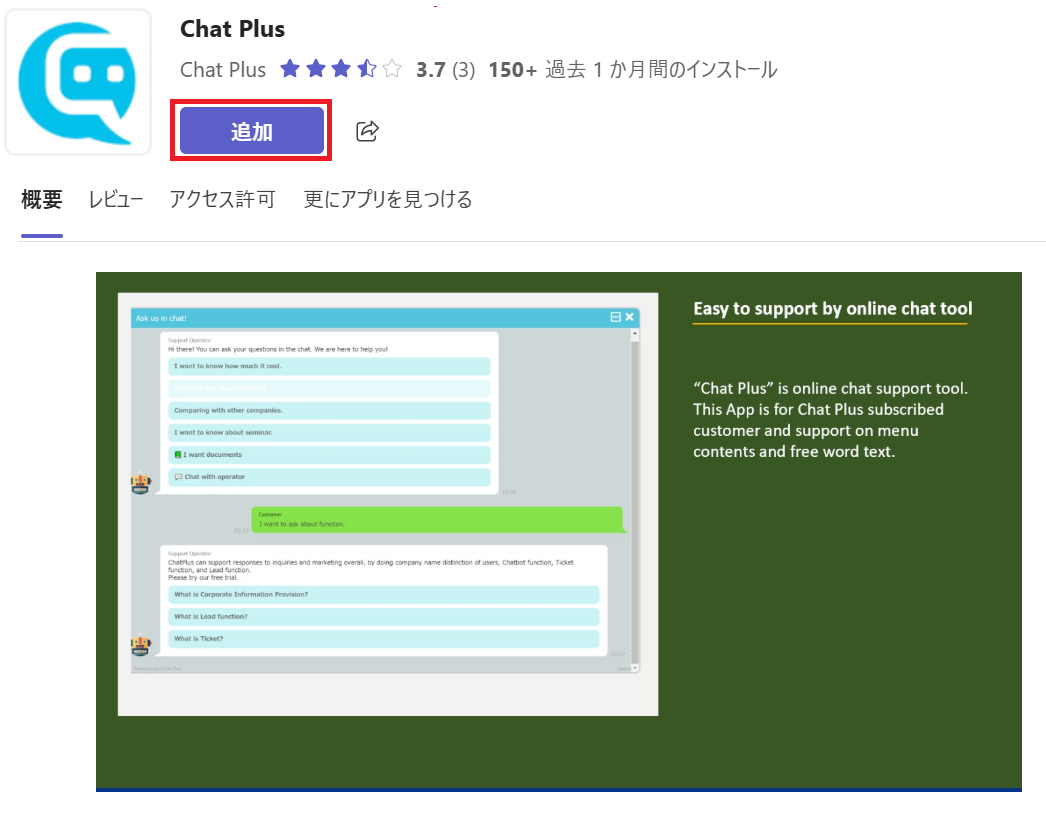This screenshot has height=817, width=1046.
Task: Open the アクセス許可 tab
Action: pos(222,199)
